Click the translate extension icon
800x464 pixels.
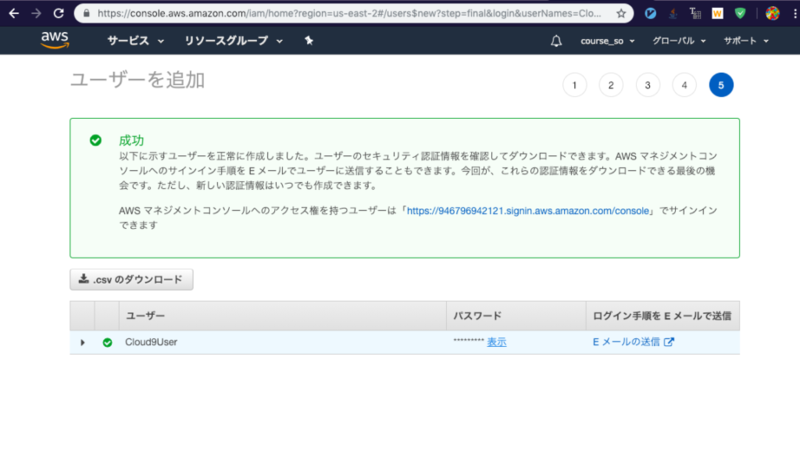coord(695,13)
